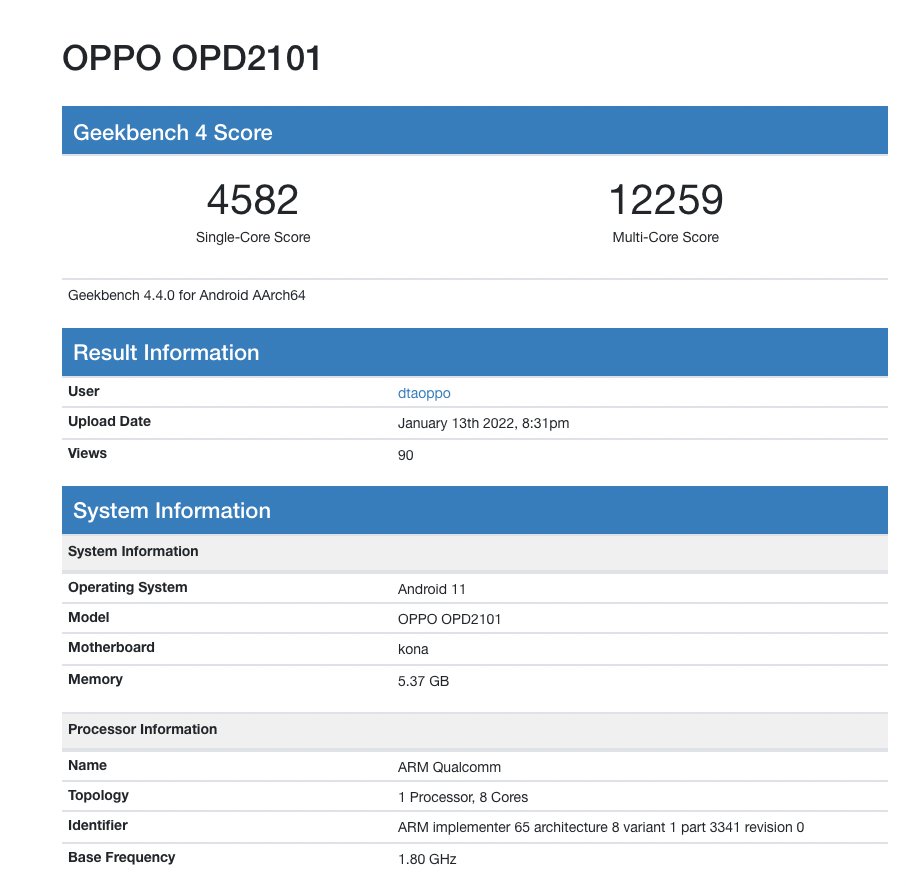Click the Result Information header

pyautogui.click(x=166, y=352)
